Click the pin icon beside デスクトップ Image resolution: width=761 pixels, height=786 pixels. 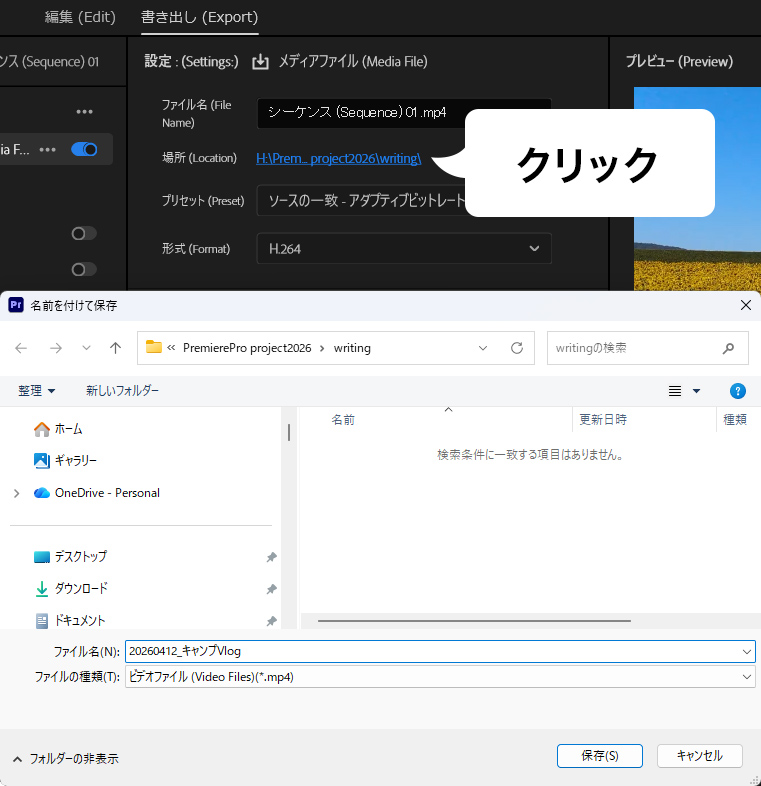coord(271,557)
